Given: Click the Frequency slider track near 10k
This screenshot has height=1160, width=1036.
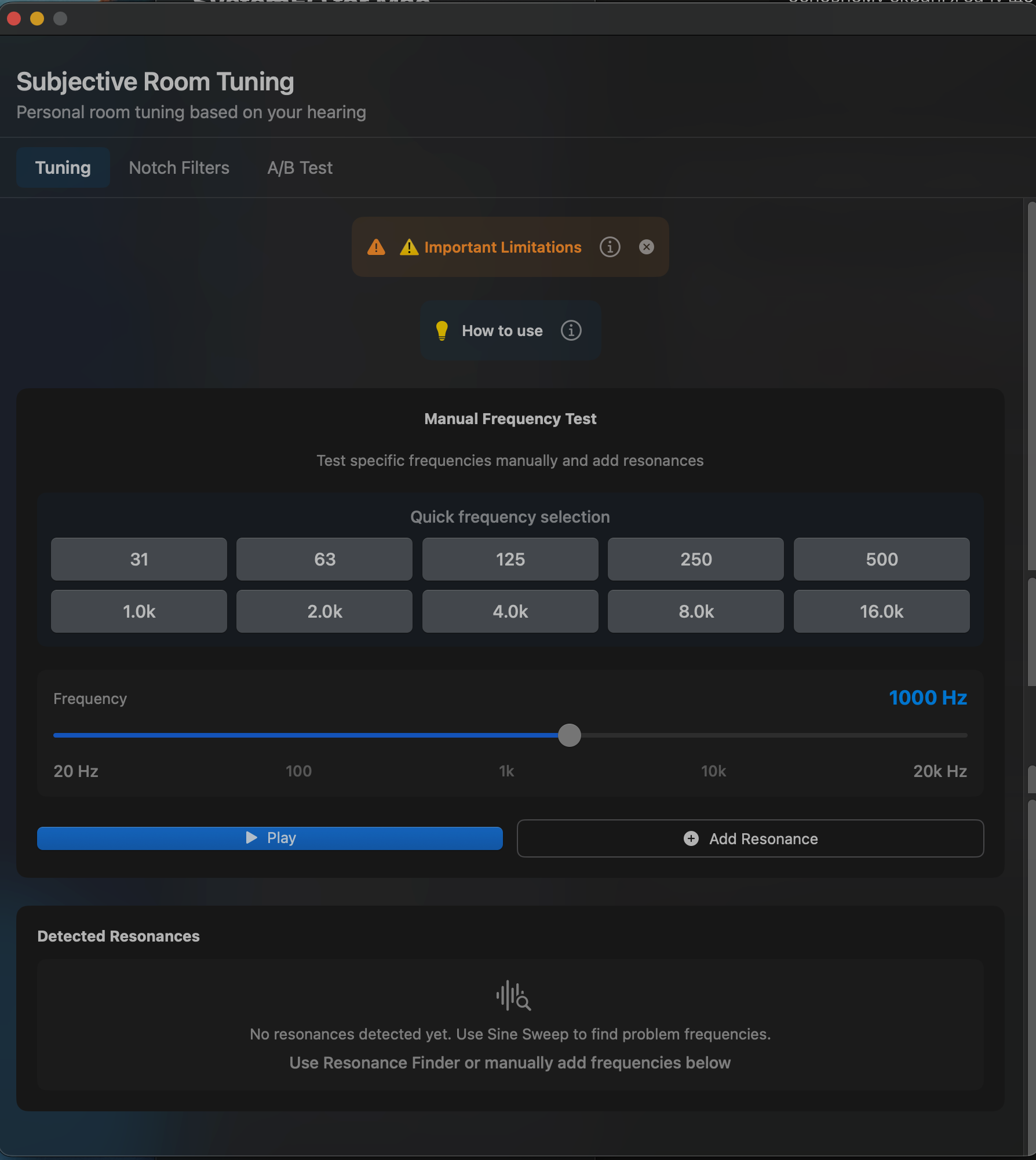Looking at the screenshot, I should point(714,735).
